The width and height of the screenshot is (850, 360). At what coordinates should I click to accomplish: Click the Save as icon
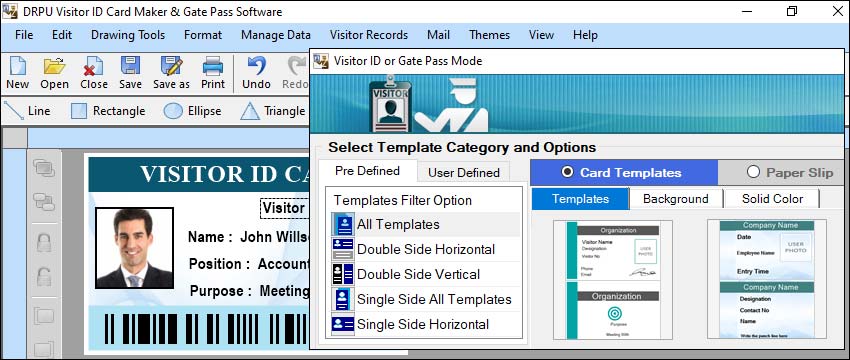[171, 66]
